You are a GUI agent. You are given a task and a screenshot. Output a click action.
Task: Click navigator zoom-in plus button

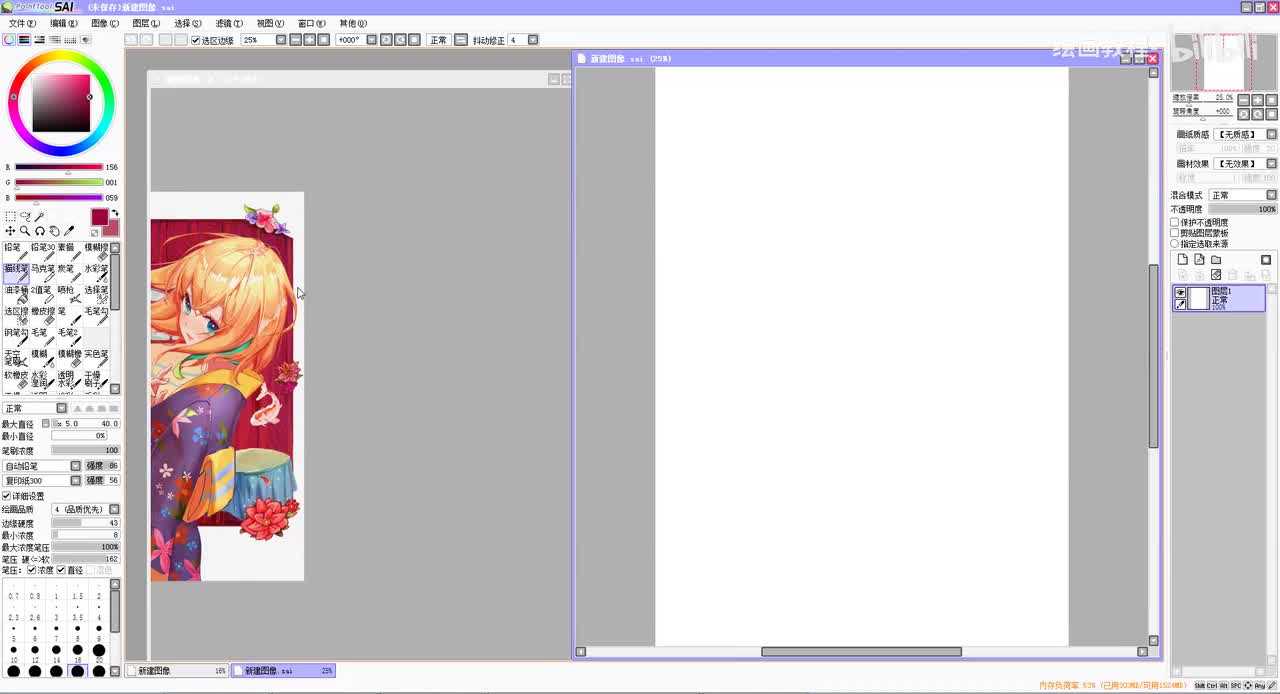(1257, 100)
